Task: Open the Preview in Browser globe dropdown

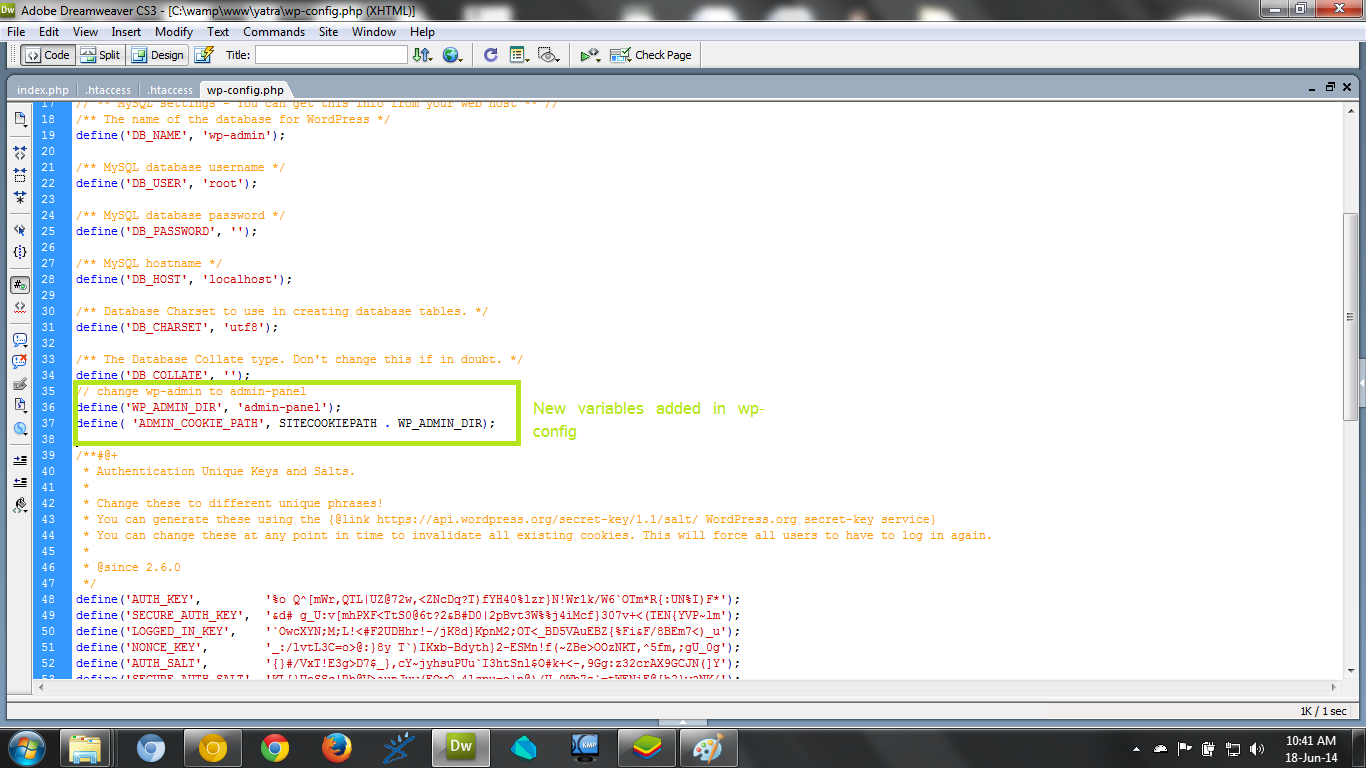Action: (x=452, y=55)
